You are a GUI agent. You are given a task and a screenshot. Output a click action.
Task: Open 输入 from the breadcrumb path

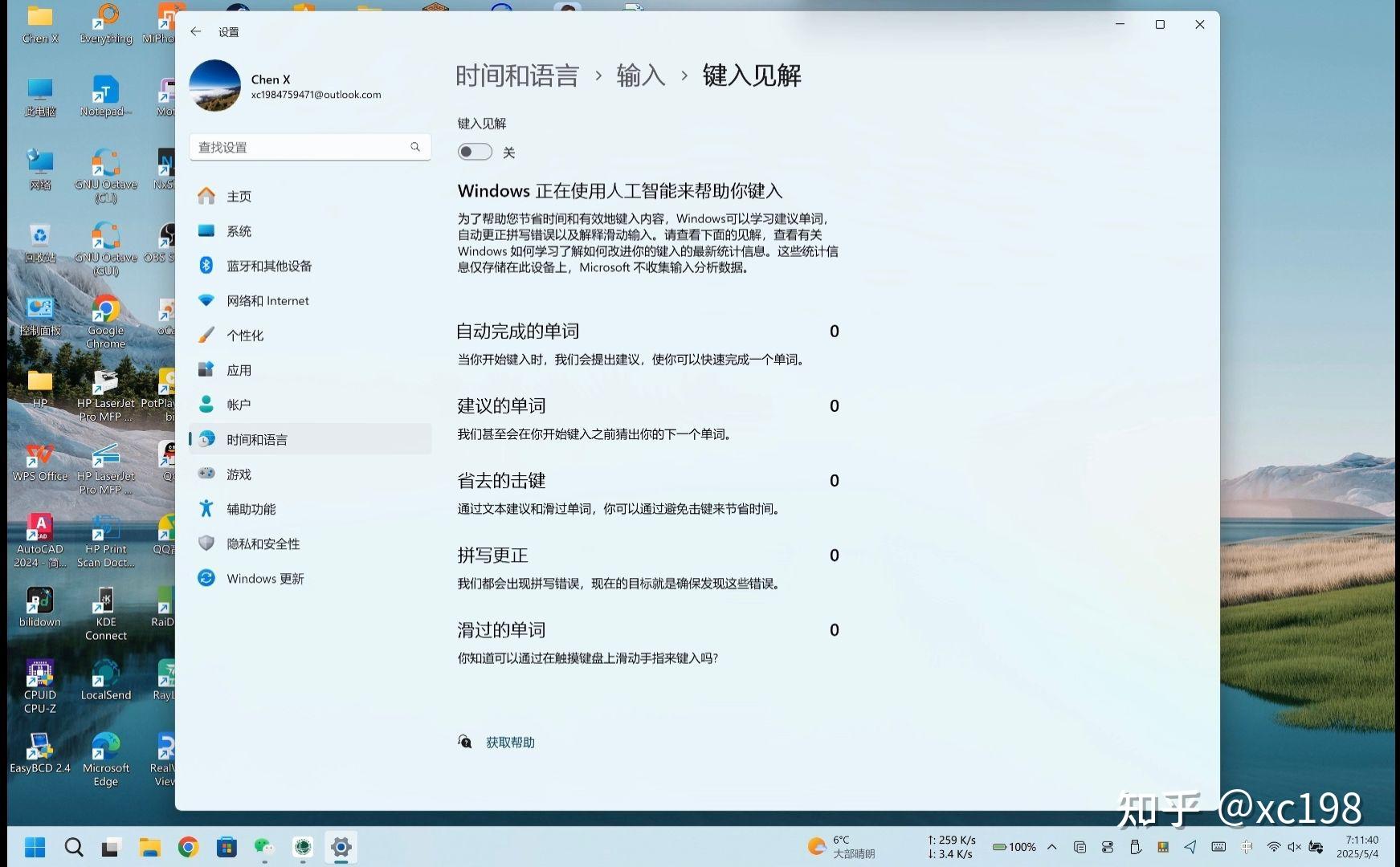640,75
